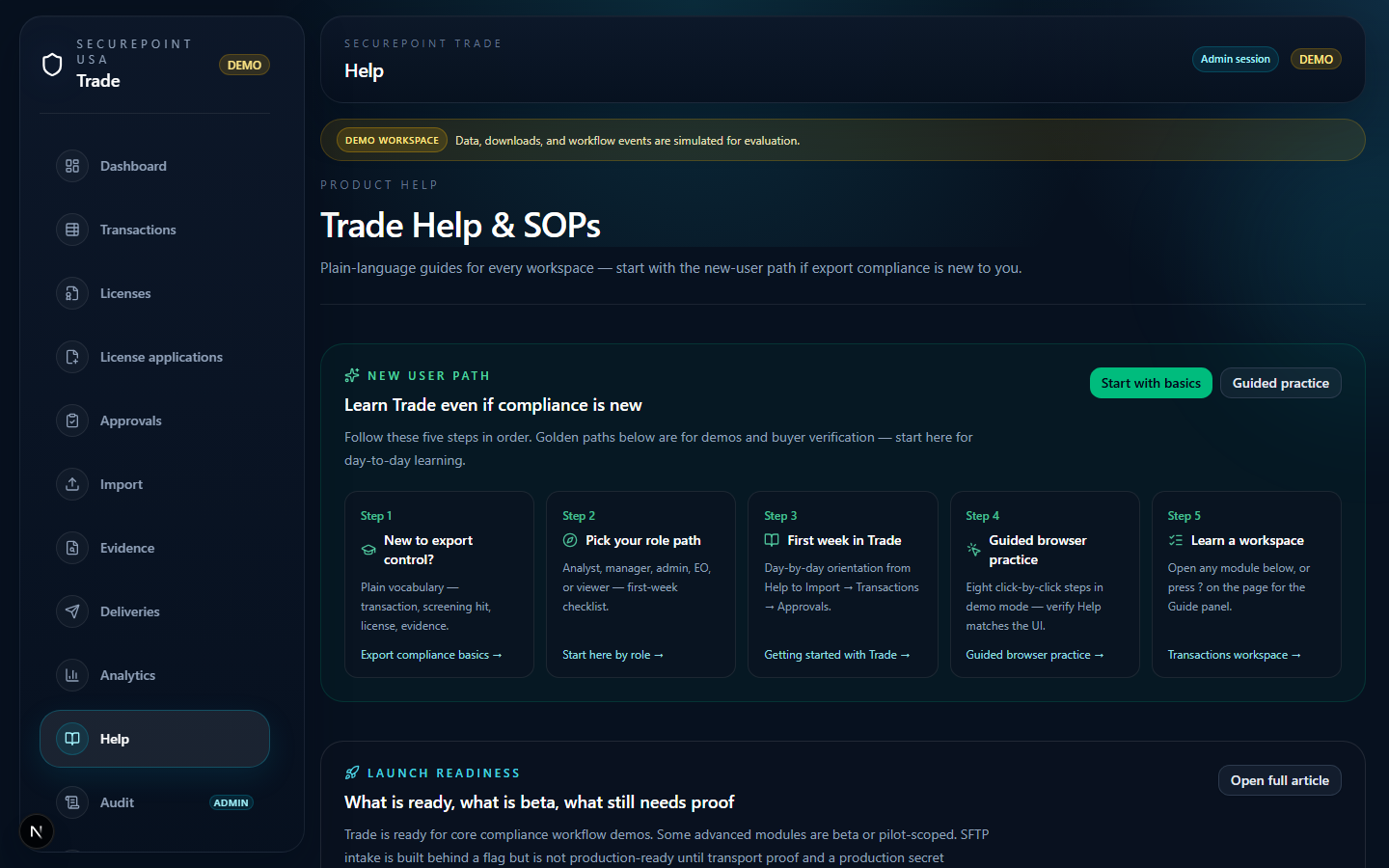Click the Audit scroll icon

point(72,802)
